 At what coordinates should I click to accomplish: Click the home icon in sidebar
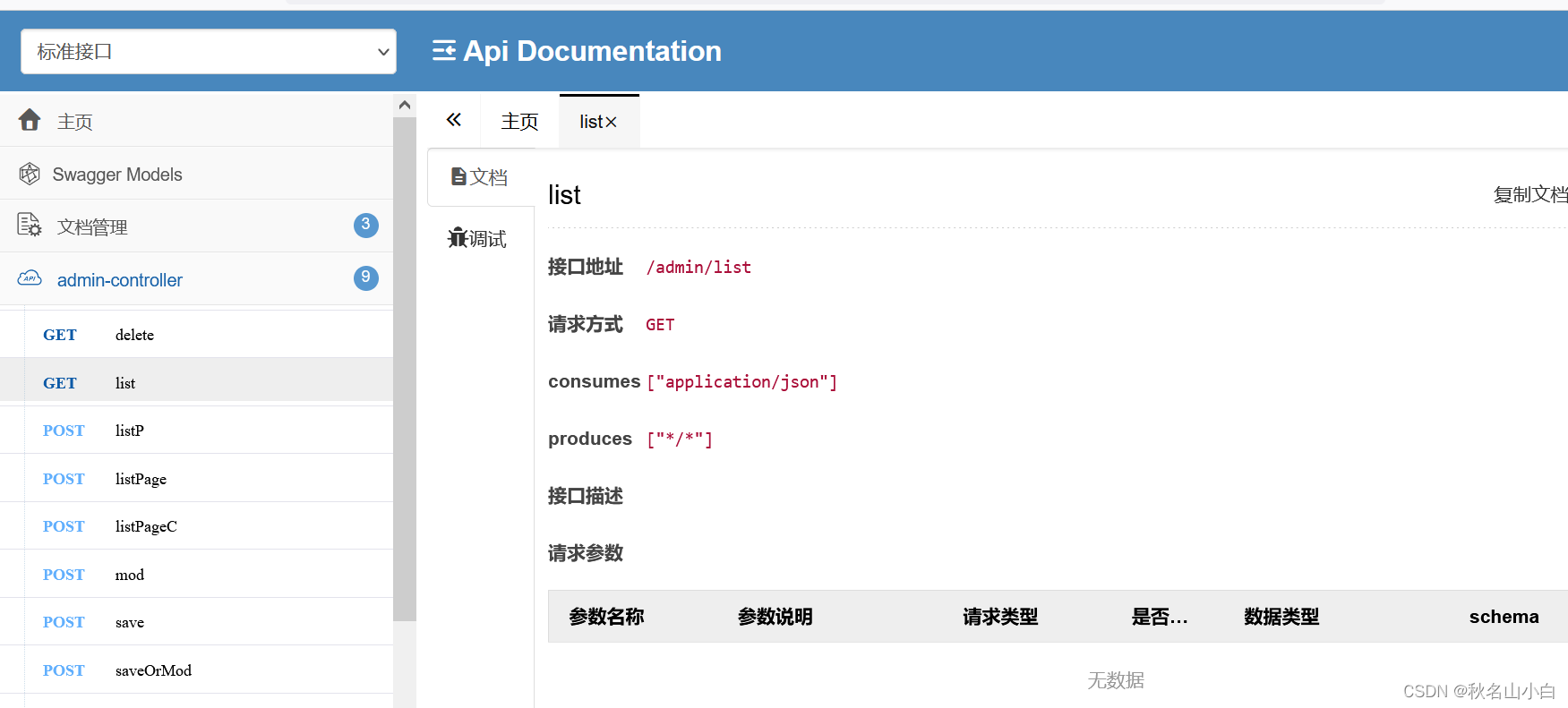click(30, 120)
